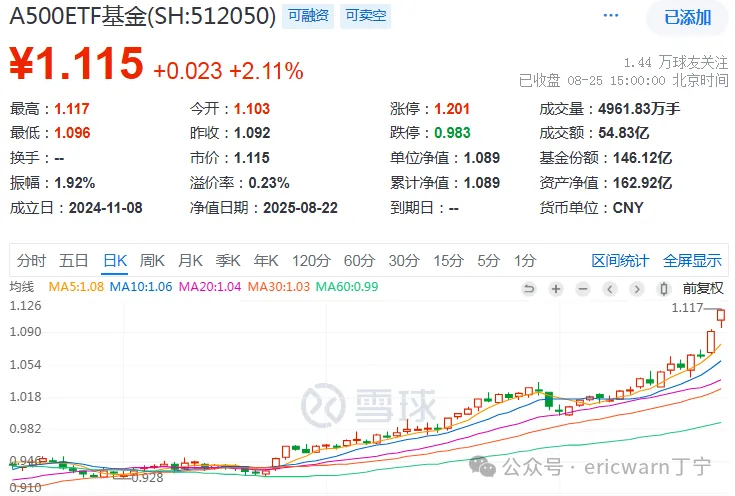Viewport: 735px width, 496px height.
Task: Zoom in chart with plus icon
Action: pyautogui.click(x=556, y=289)
